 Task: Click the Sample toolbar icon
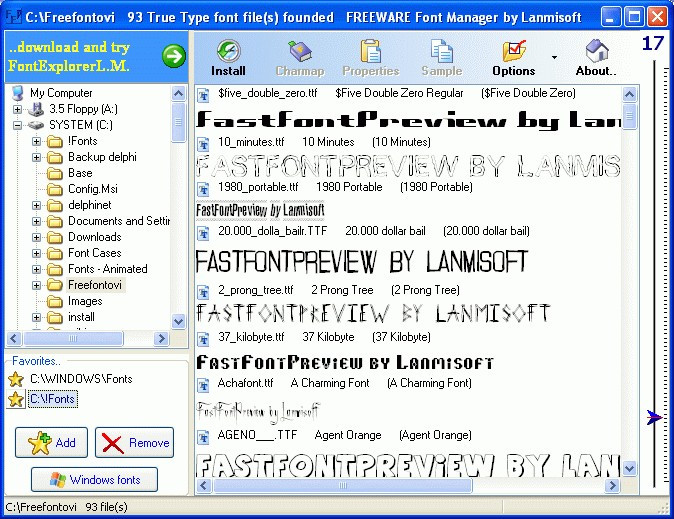(441, 51)
